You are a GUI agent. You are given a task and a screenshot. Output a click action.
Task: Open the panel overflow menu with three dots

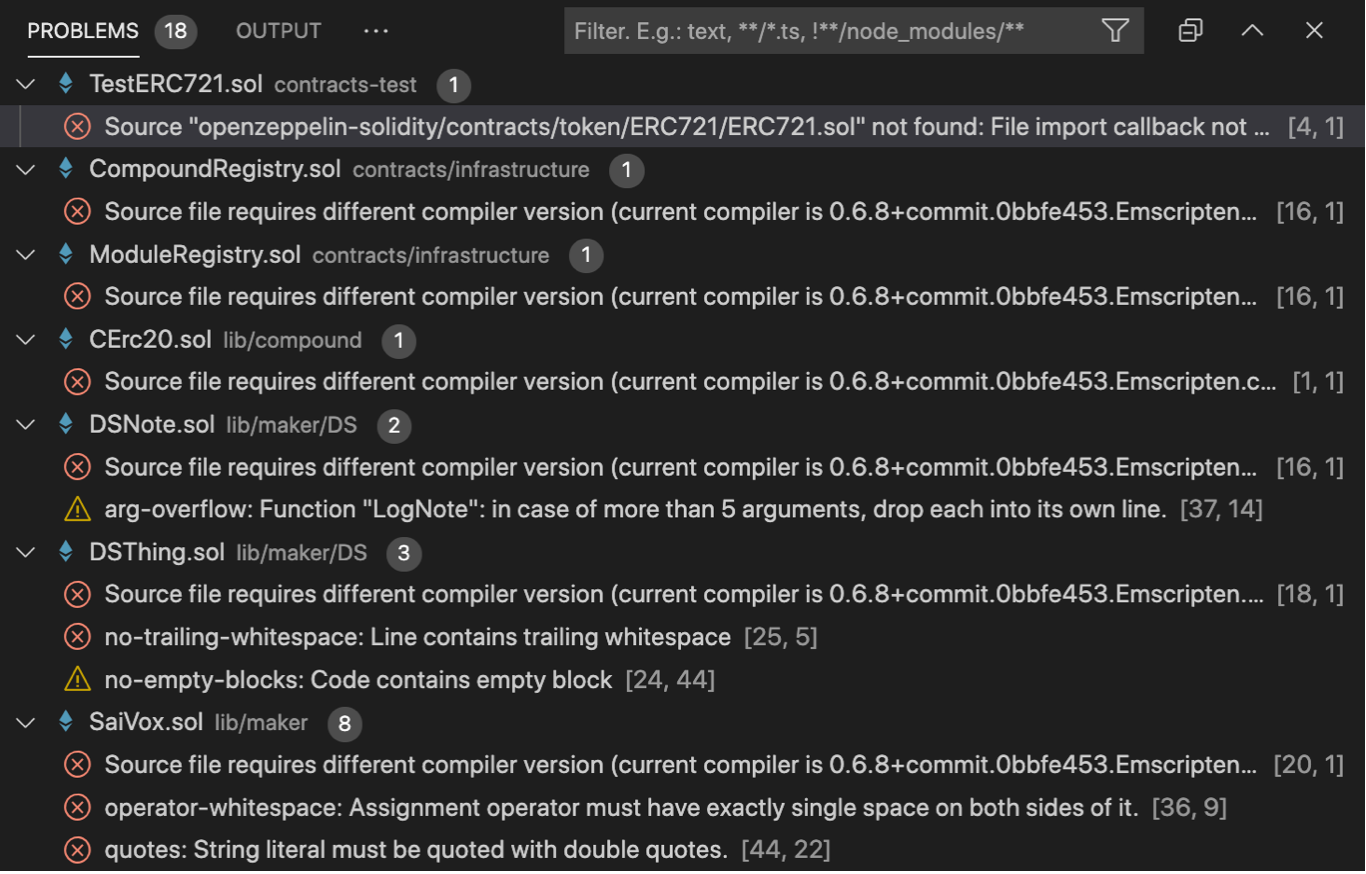(375, 30)
